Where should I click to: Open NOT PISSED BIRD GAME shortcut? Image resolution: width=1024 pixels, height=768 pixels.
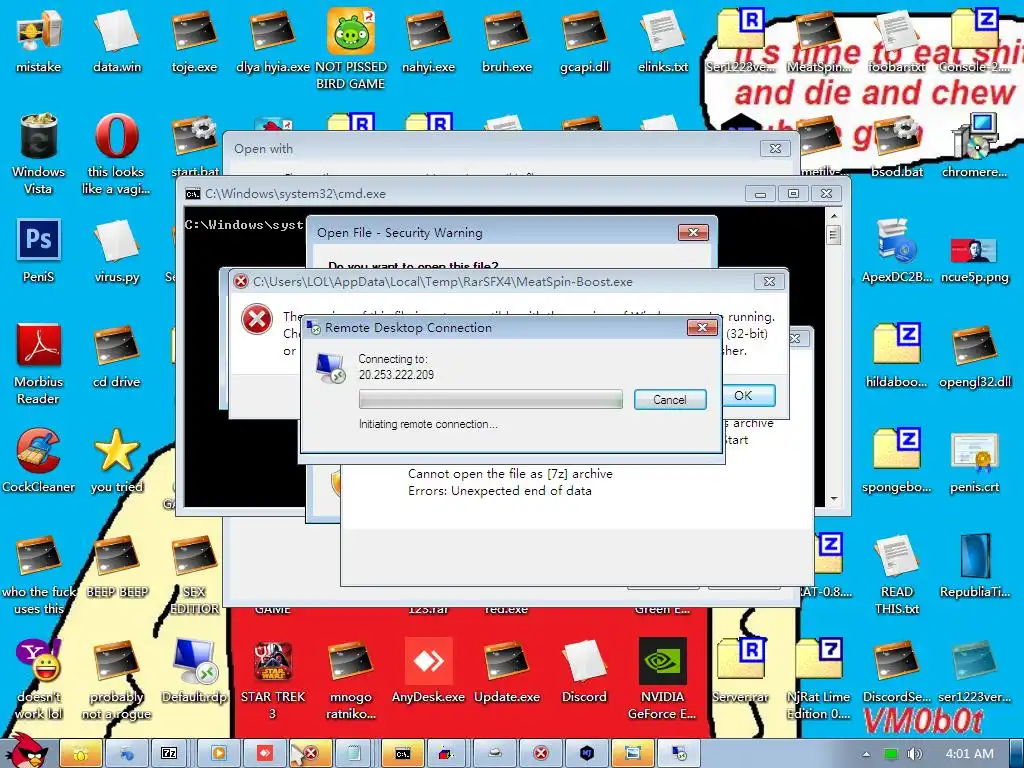click(x=351, y=48)
